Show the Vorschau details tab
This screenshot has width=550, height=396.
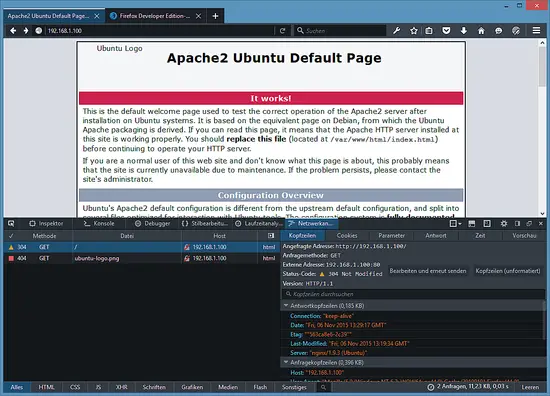tap(524, 236)
